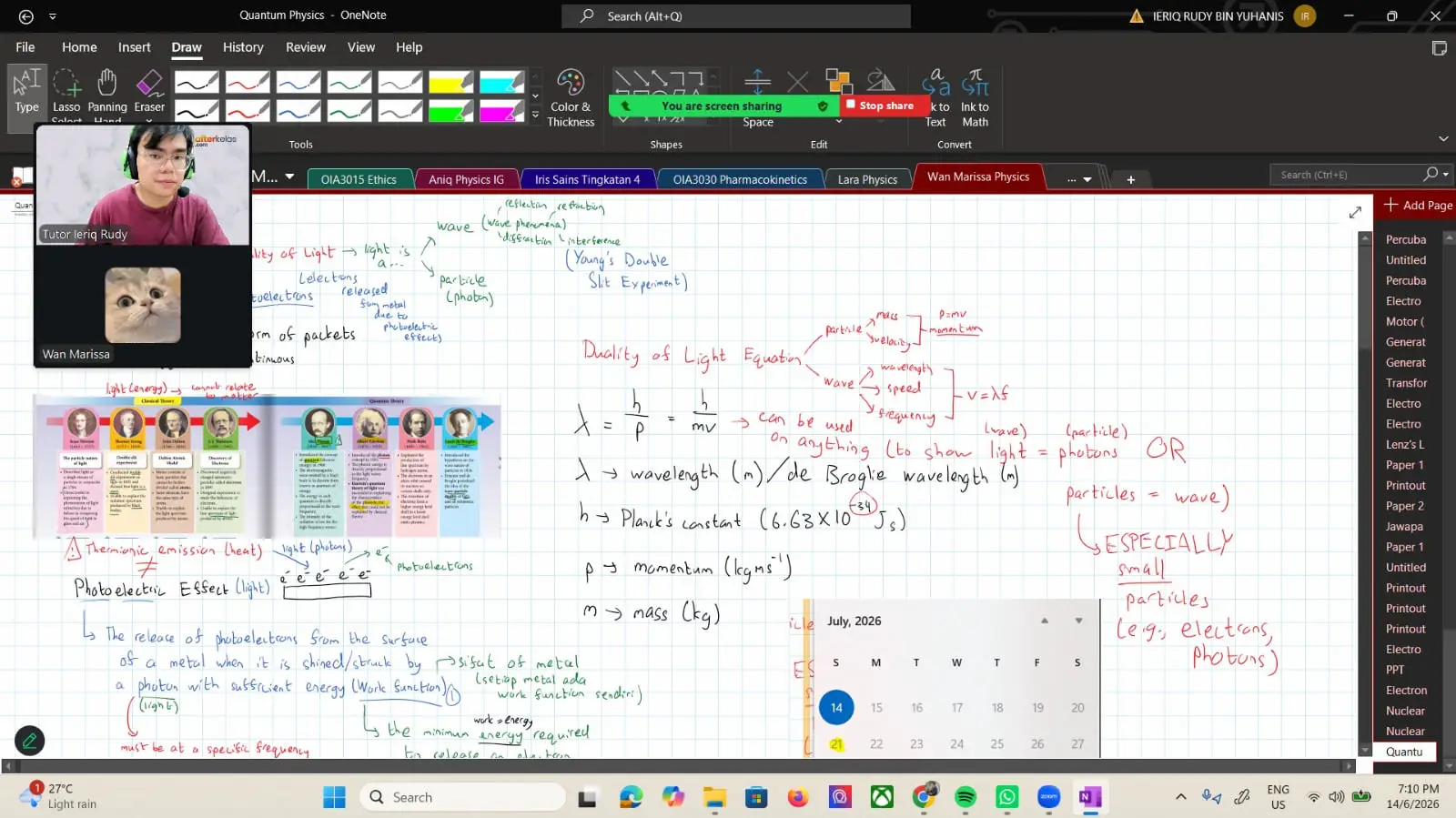Open Spotify from the taskbar
The image size is (1456, 818).
[x=966, y=798]
